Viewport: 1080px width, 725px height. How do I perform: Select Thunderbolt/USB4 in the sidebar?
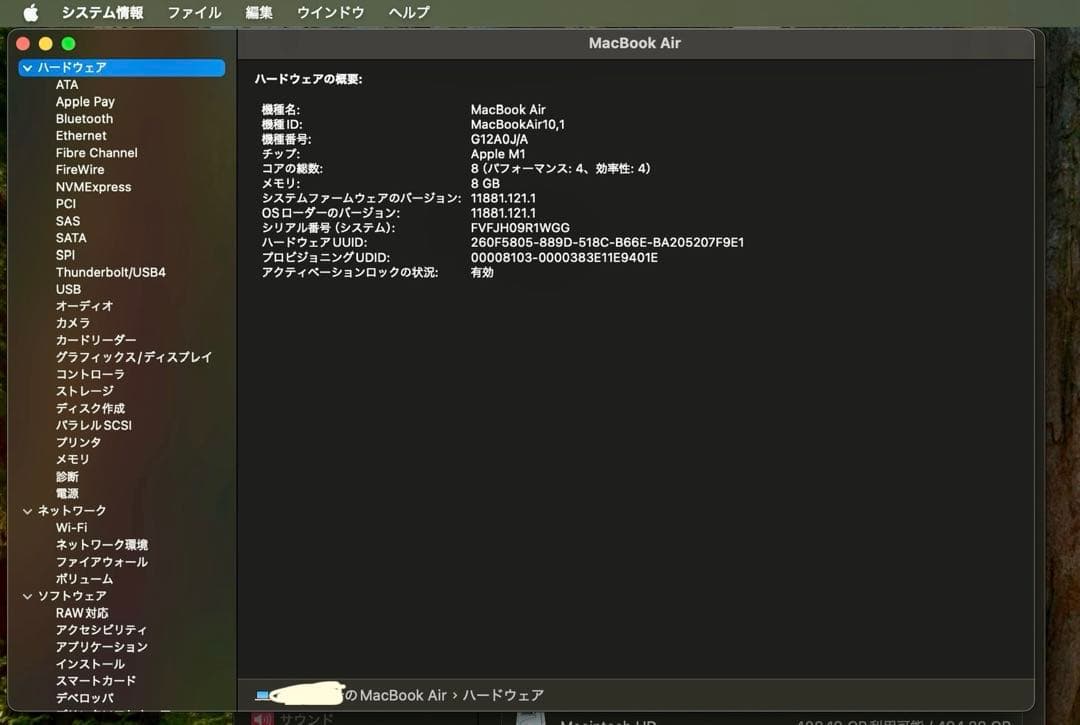[113, 272]
